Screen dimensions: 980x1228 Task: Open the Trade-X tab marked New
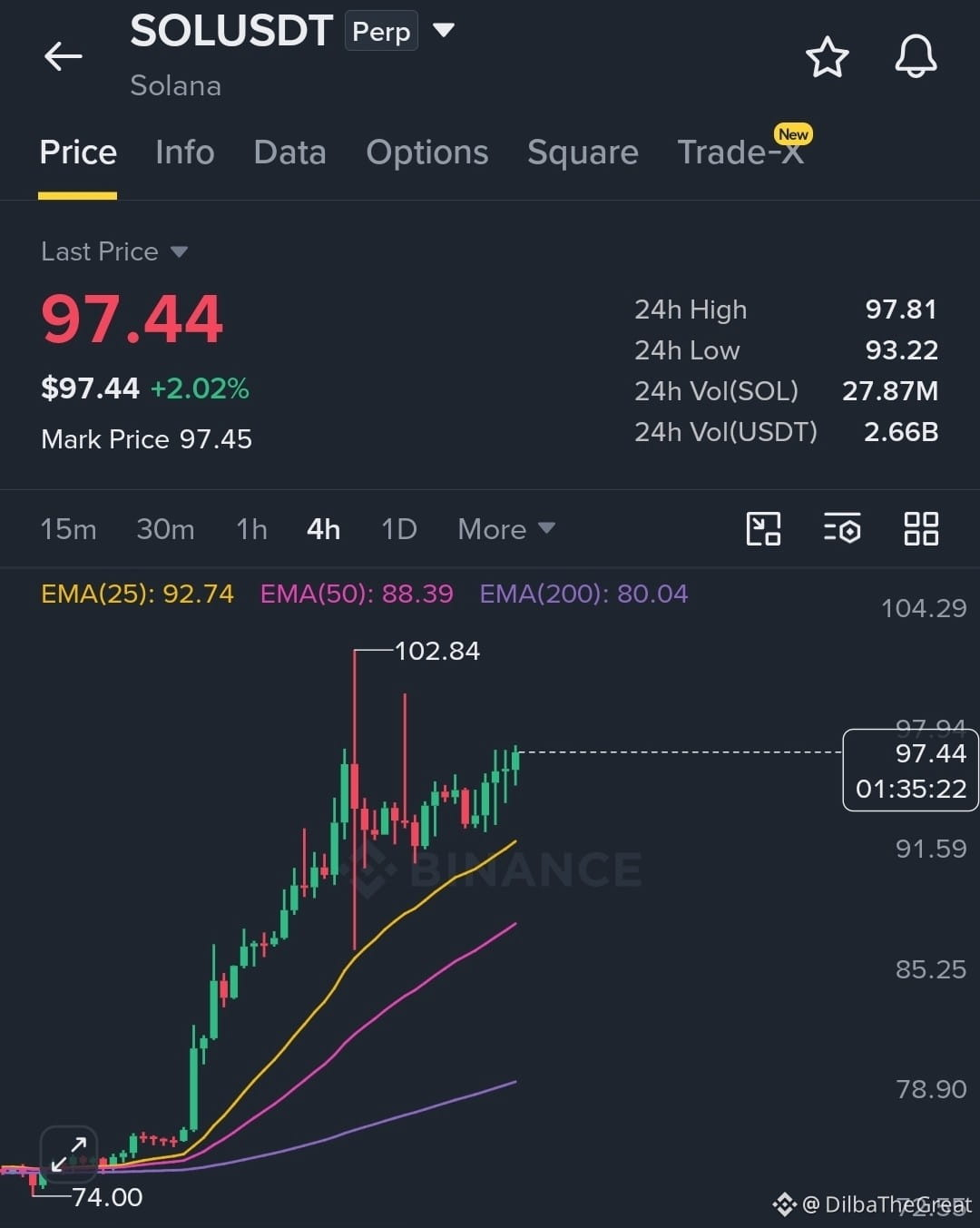(740, 152)
